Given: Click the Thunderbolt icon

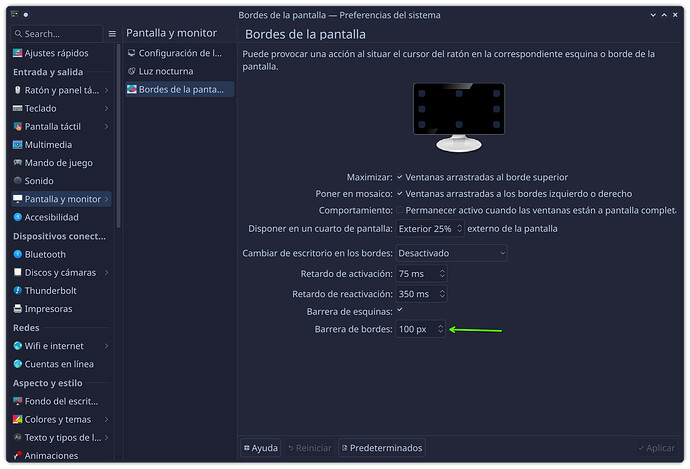Looking at the screenshot, I should pos(18,291).
